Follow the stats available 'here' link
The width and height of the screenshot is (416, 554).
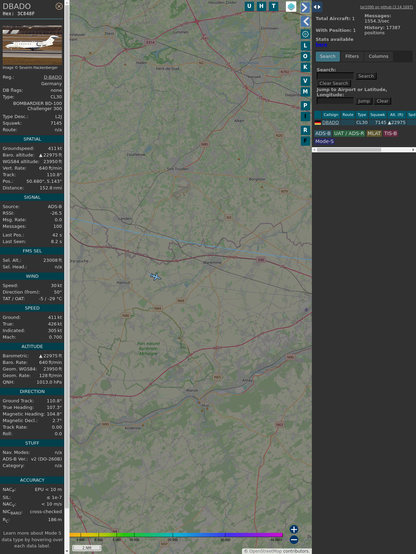point(321,45)
